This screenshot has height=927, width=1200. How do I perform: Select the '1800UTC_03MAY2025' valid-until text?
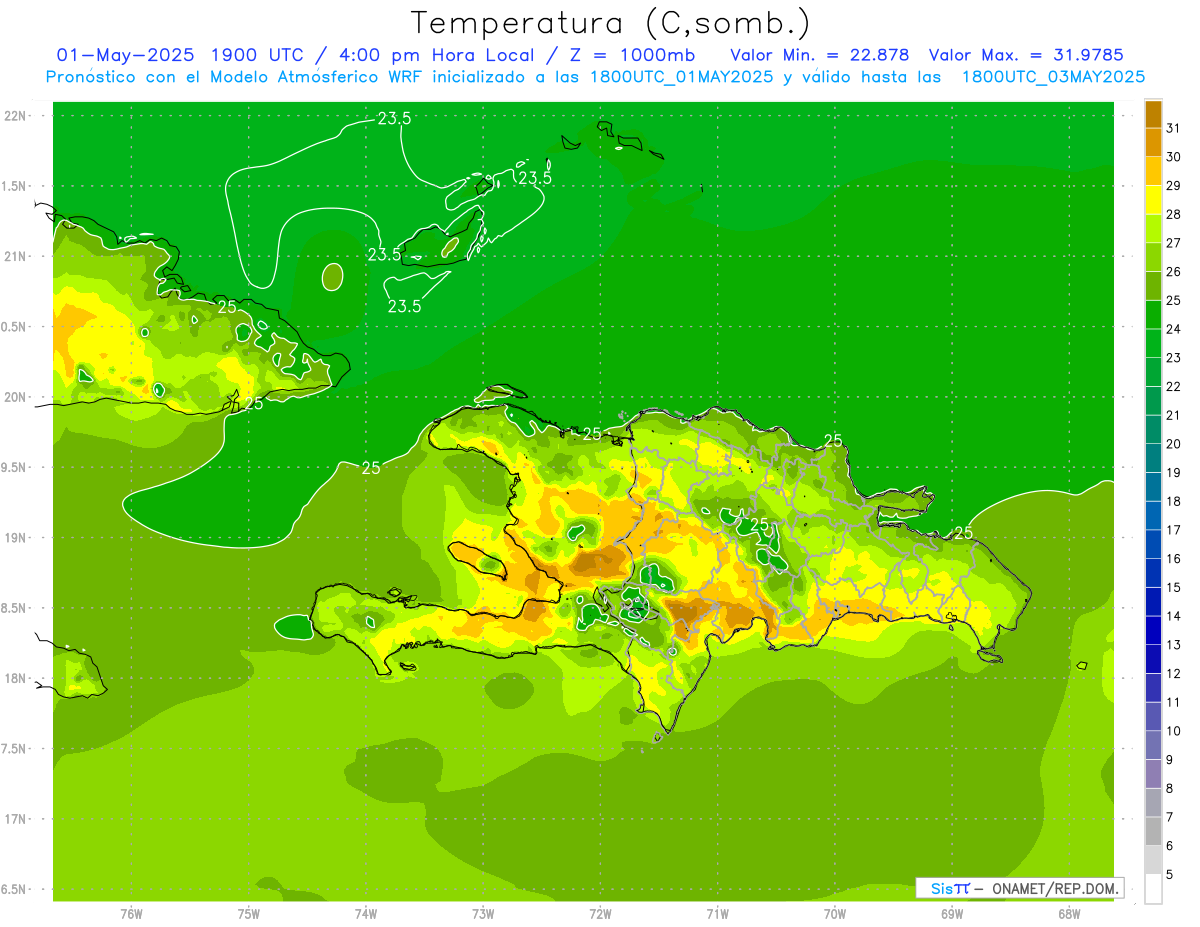click(x=1052, y=77)
